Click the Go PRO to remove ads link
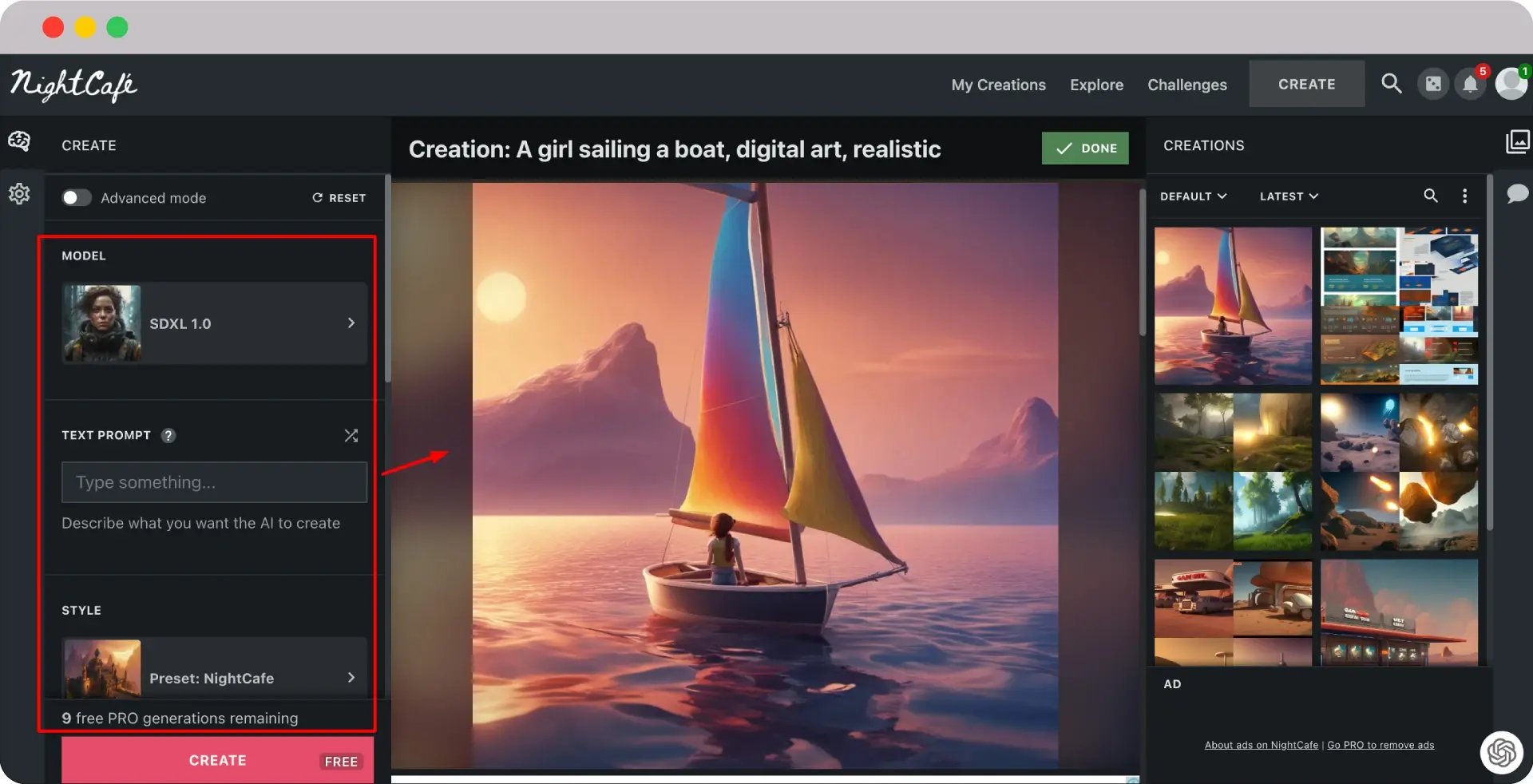The image size is (1533, 784). click(x=1380, y=745)
